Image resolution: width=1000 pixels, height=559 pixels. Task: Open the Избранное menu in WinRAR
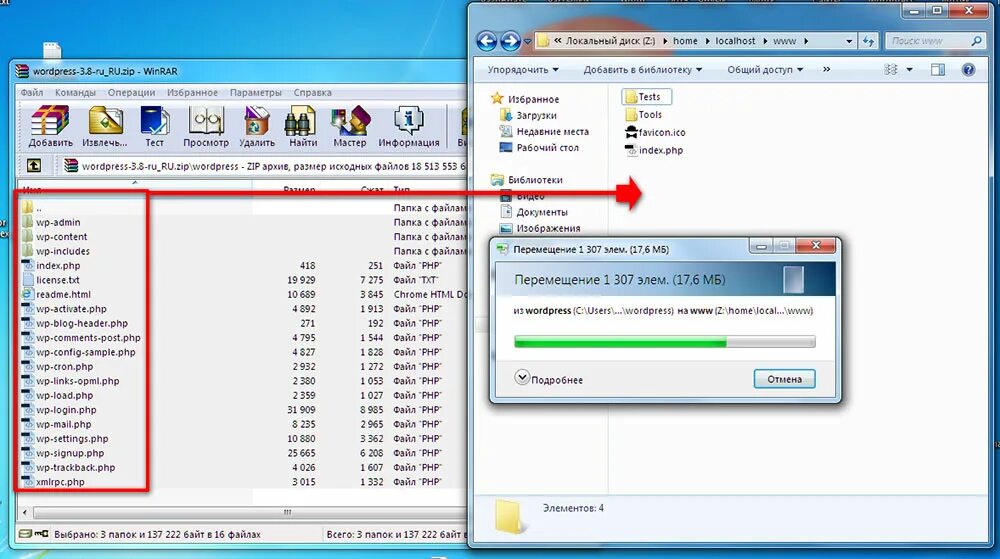(193, 92)
